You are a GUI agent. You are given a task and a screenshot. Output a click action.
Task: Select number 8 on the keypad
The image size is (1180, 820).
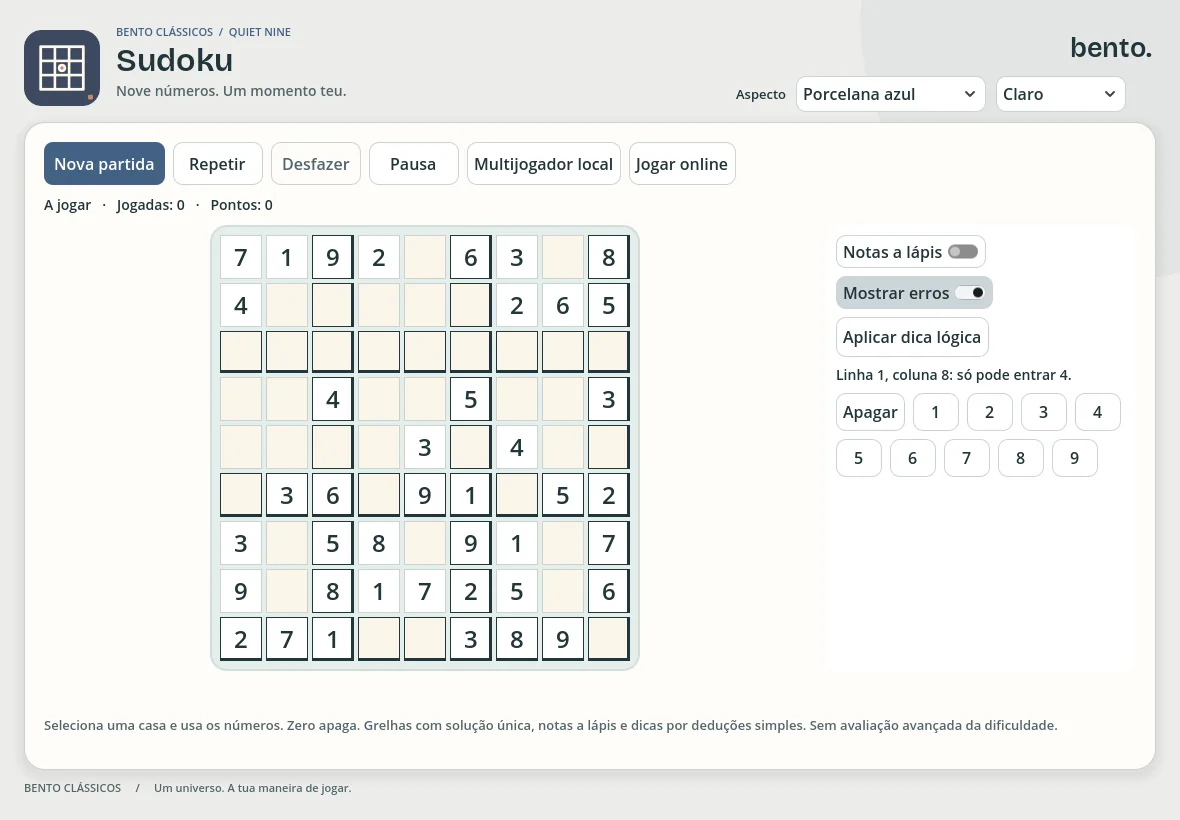click(x=1020, y=458)
